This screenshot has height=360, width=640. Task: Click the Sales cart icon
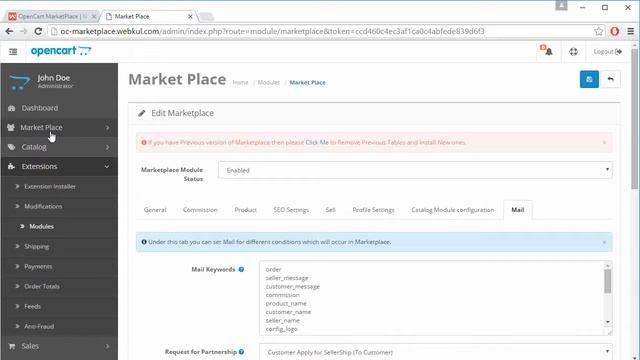tap(12, 346)
